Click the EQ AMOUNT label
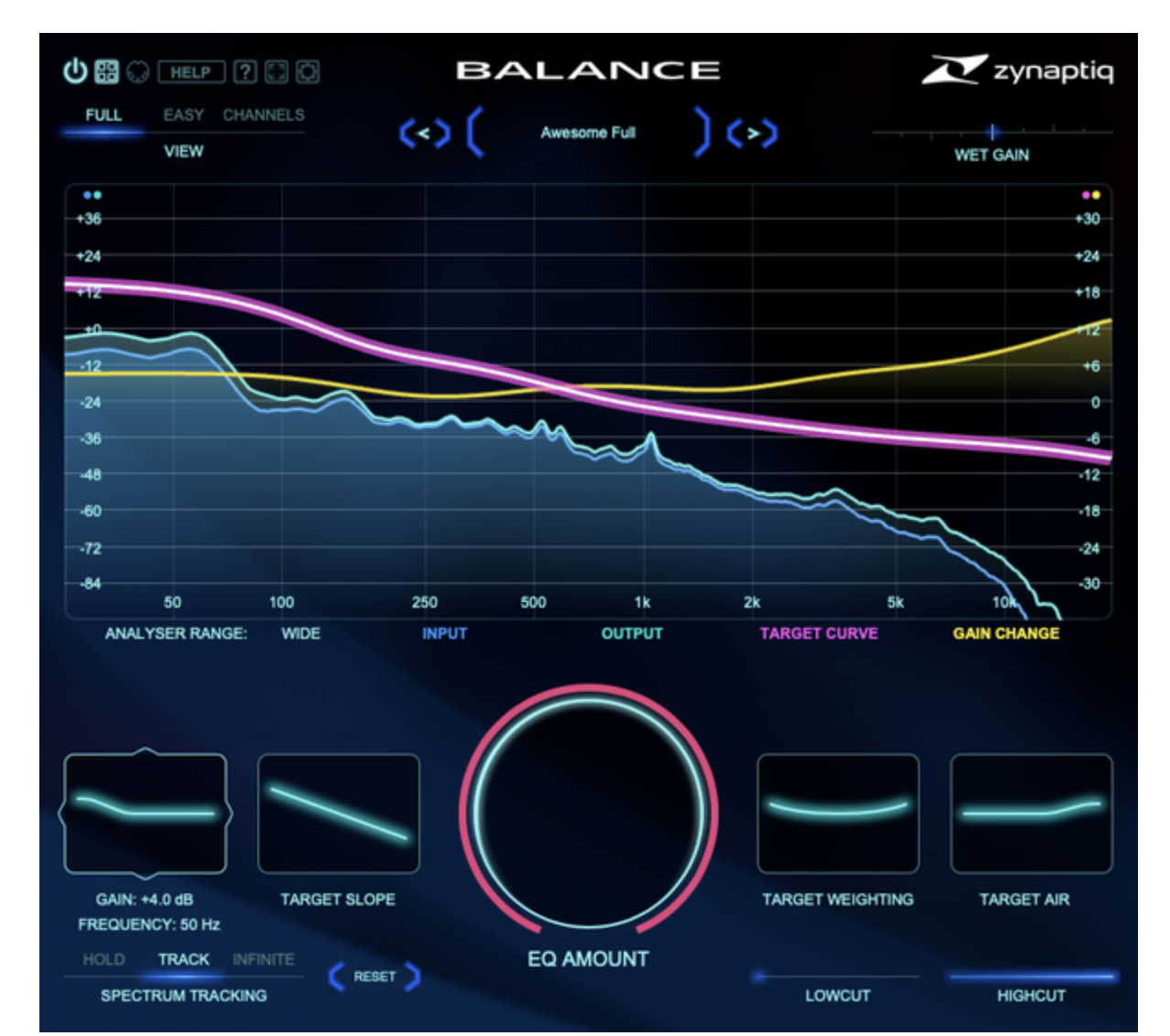This screenshot has height=1036, width=1170. (588, 959)
